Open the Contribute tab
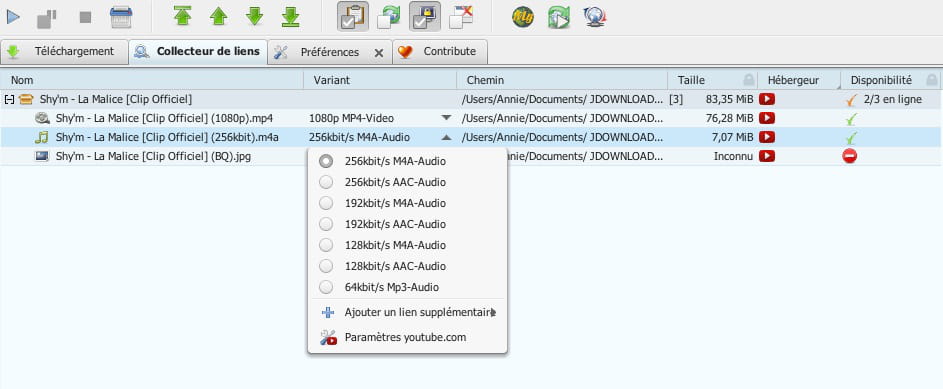Viewport: 943px width, 389px height. [x=440, y=52]
